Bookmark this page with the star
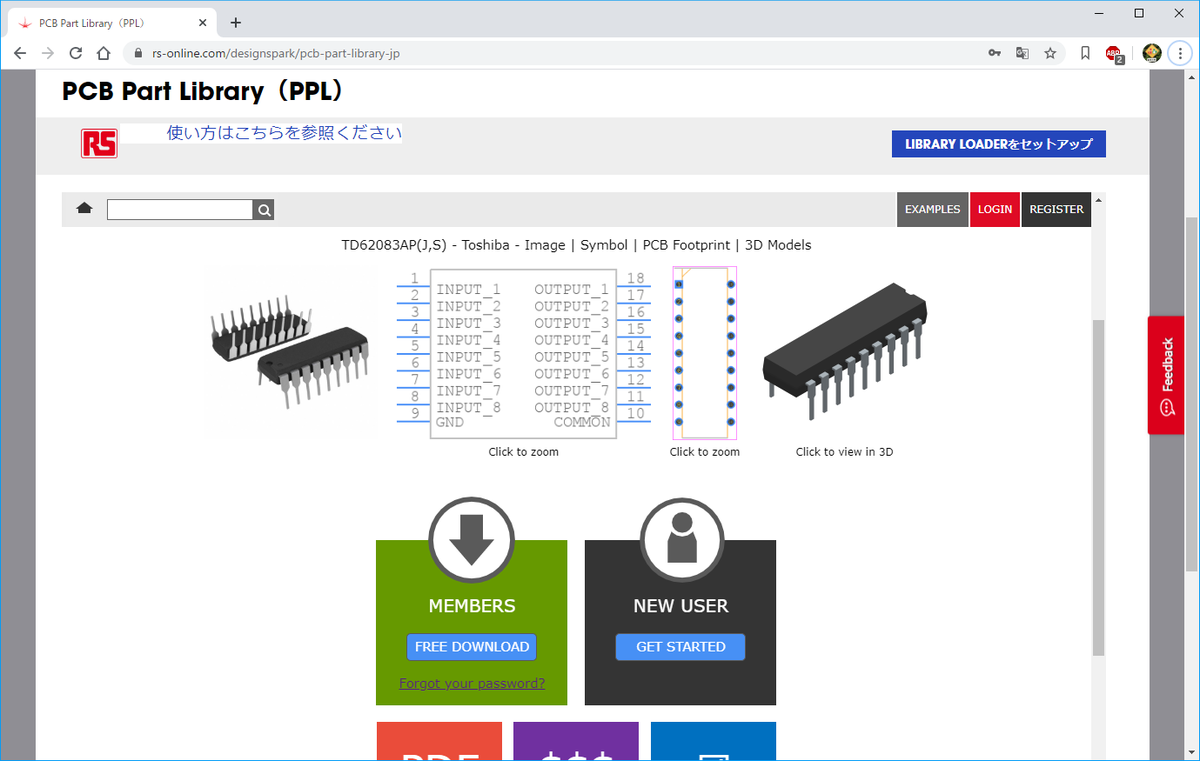Image resolution: width=1200 pixels, height=761 pixels. [x=1050, y=53]
